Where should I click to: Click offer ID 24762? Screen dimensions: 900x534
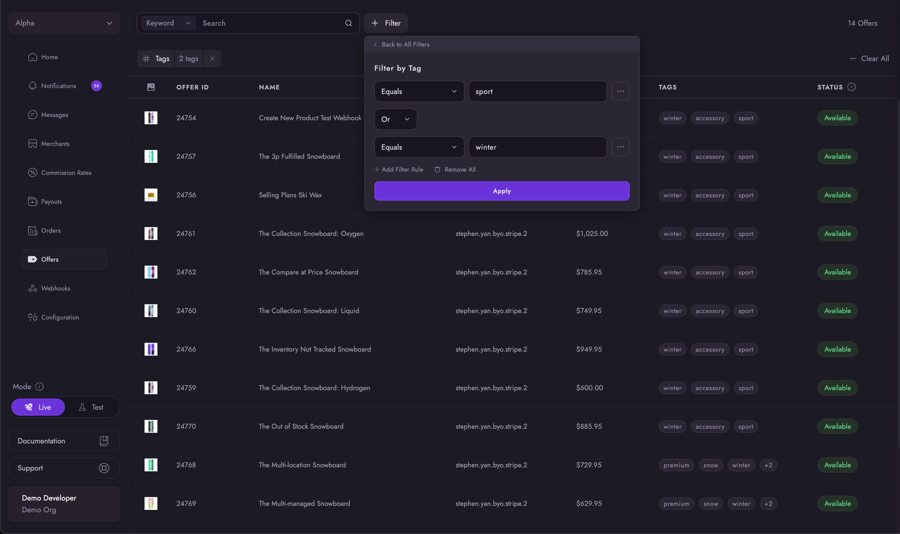pos(186,272)
